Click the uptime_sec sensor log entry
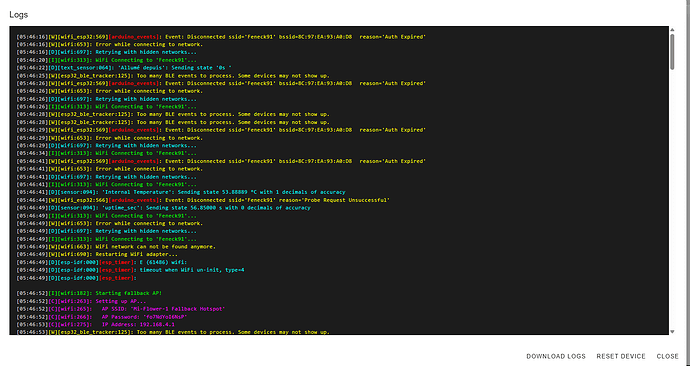The width and height of the screenshot is (690, 366). pyautogui.click(x=163, y=208)
